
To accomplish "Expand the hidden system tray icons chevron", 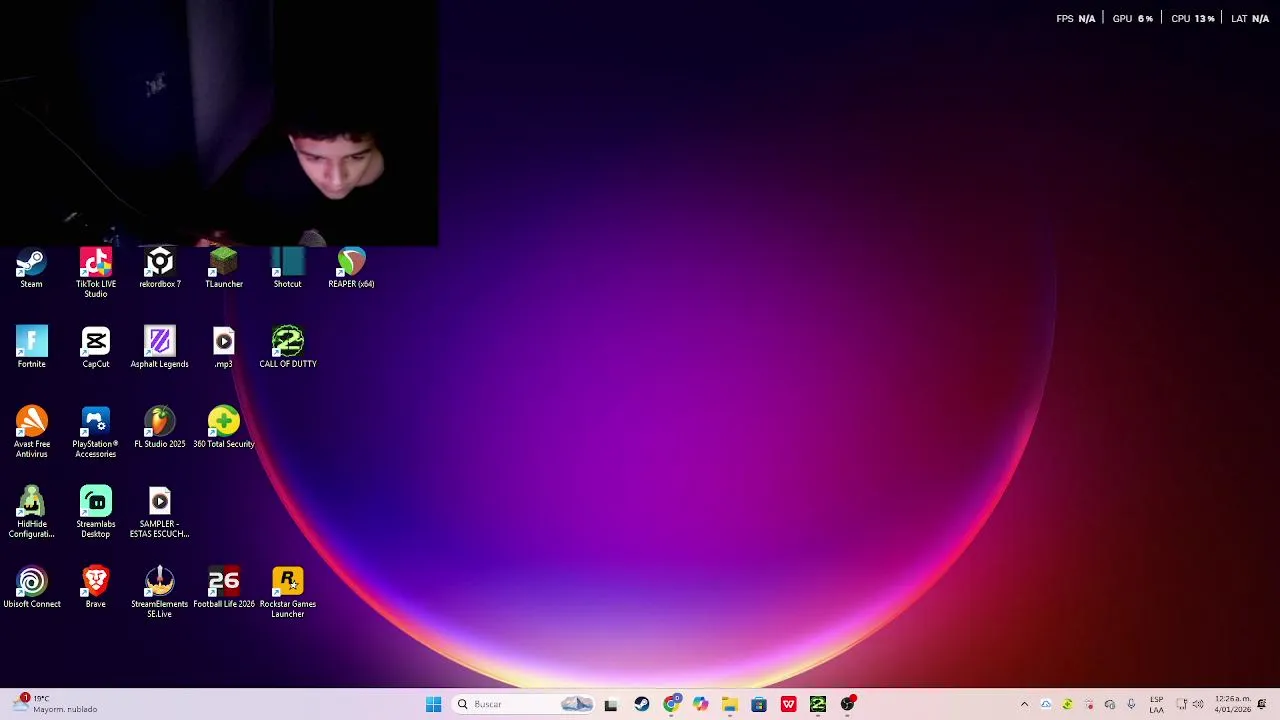I will (1024, 704).
